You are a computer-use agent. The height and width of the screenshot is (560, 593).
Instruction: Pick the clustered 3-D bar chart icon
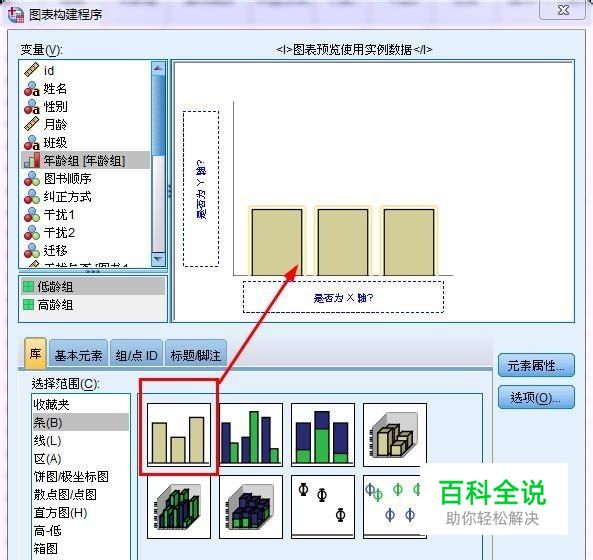179,507
